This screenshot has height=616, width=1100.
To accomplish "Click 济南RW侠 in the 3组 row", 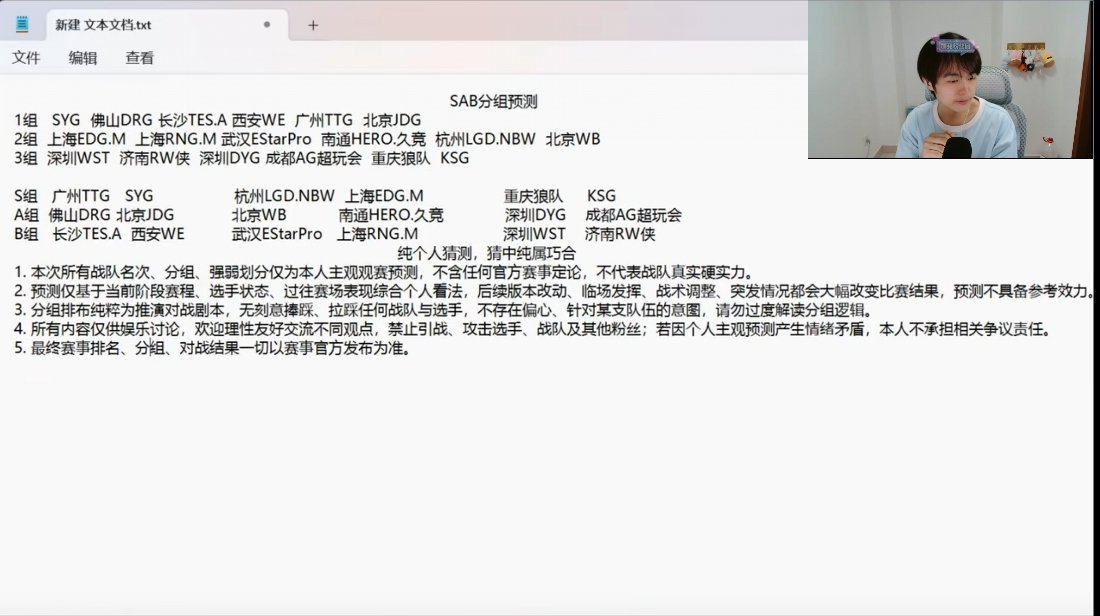I will pos(154,158).
